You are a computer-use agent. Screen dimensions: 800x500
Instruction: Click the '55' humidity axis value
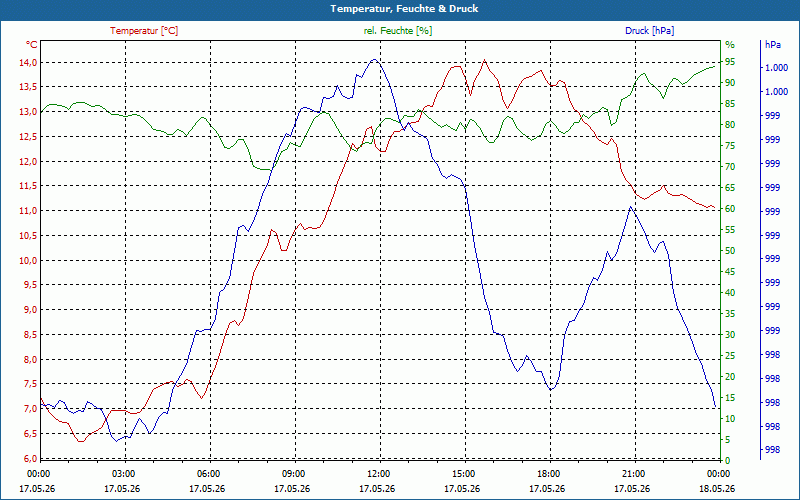click(730, 230)
